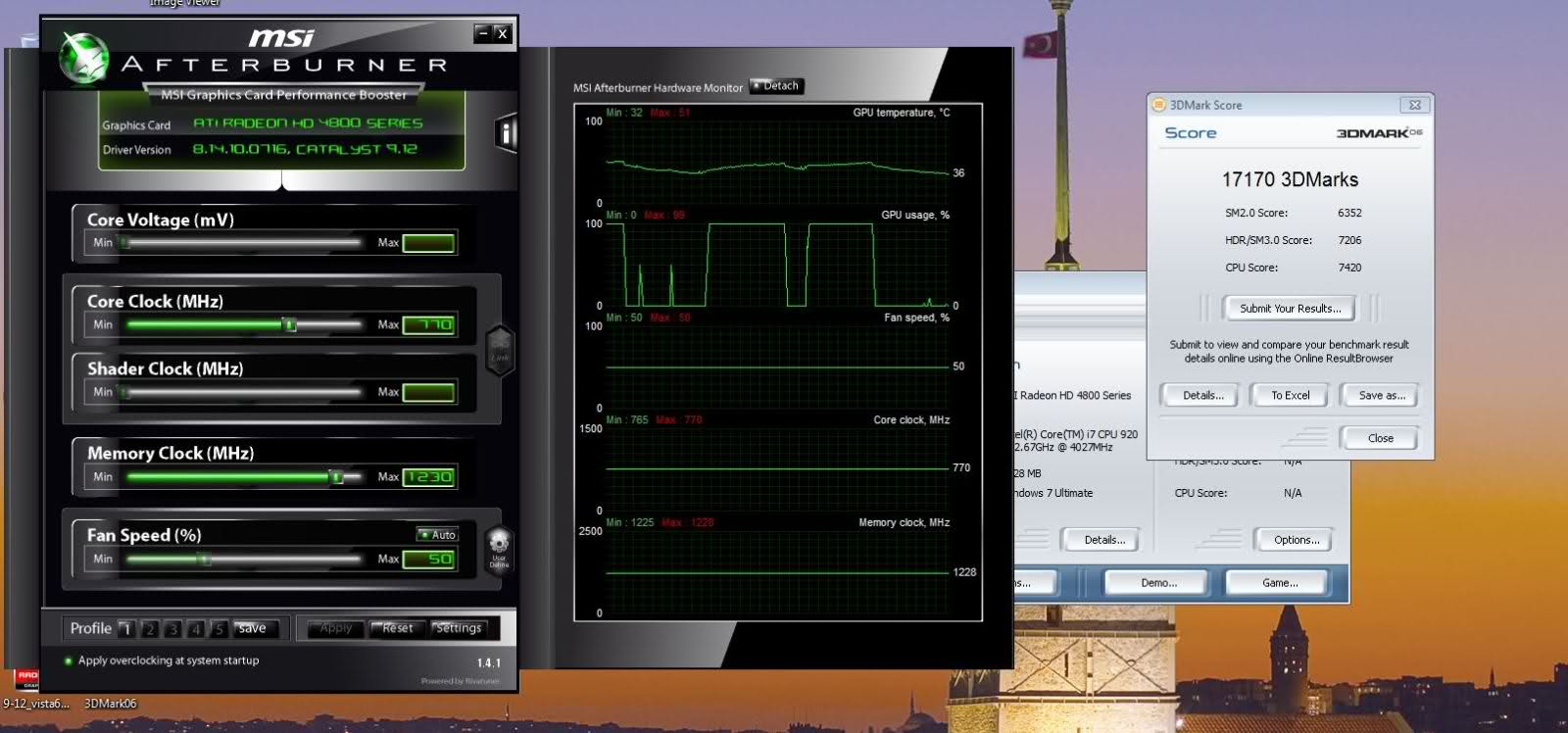The height and width of the screenshot is (733, 1568).
Task: Click Close button in 3DMark Score dialog
Action: [1380, 438]
